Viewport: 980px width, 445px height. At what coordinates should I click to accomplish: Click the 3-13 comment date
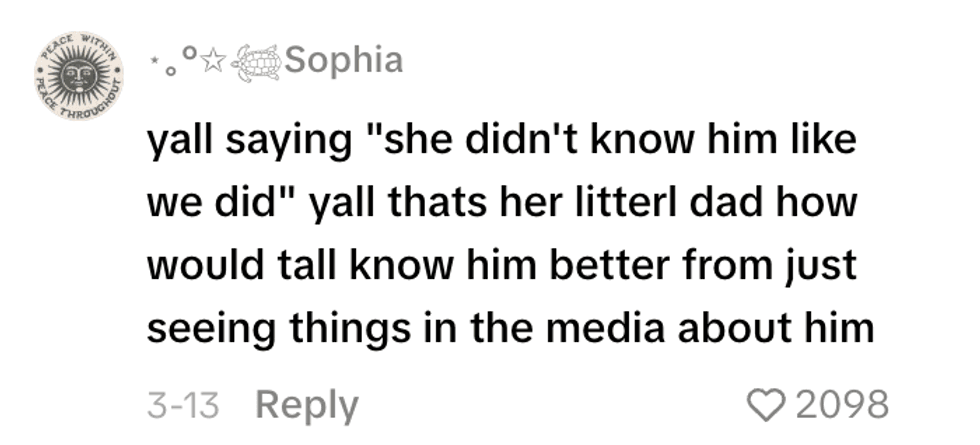182,405
